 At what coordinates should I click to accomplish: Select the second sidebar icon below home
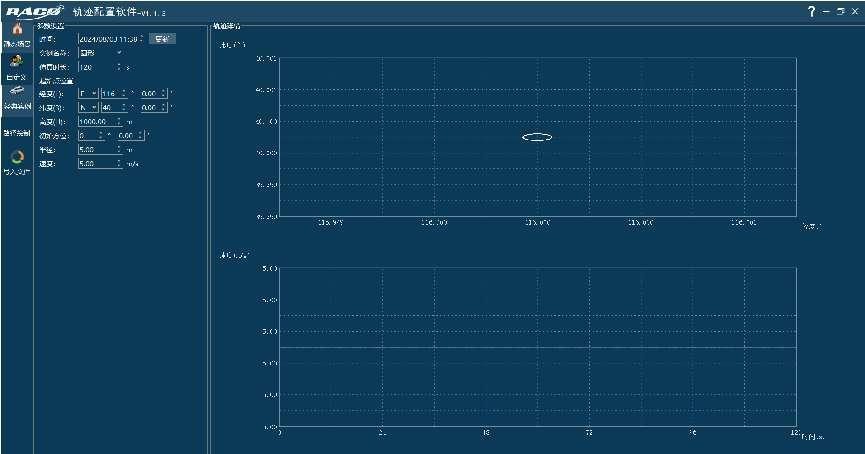pyautogui.click(x=17, y=61)
